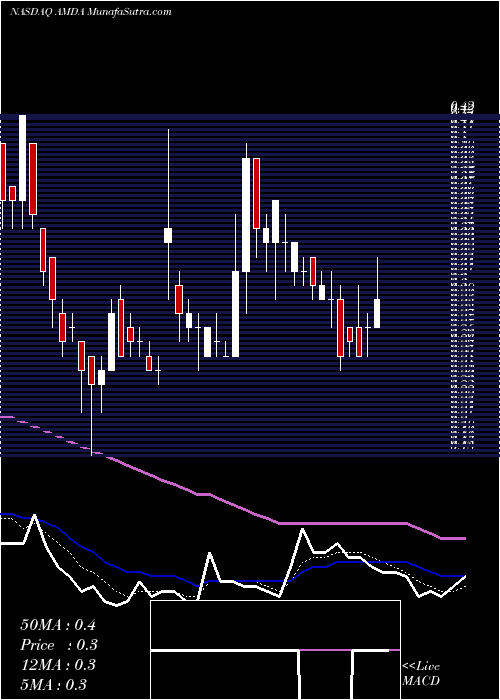The height and width of the screenshot is (700, 500).
Task: Click the 12MA : 0.3 label
Action: [58, 665]
